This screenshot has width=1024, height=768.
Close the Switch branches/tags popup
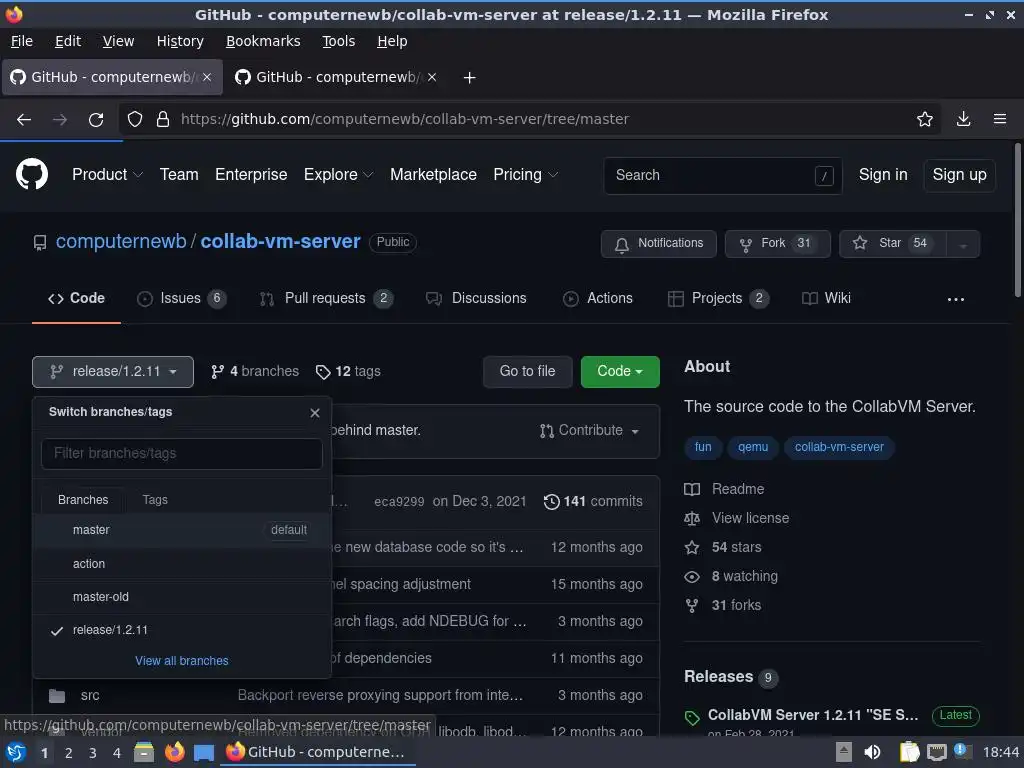click(315, 413)
